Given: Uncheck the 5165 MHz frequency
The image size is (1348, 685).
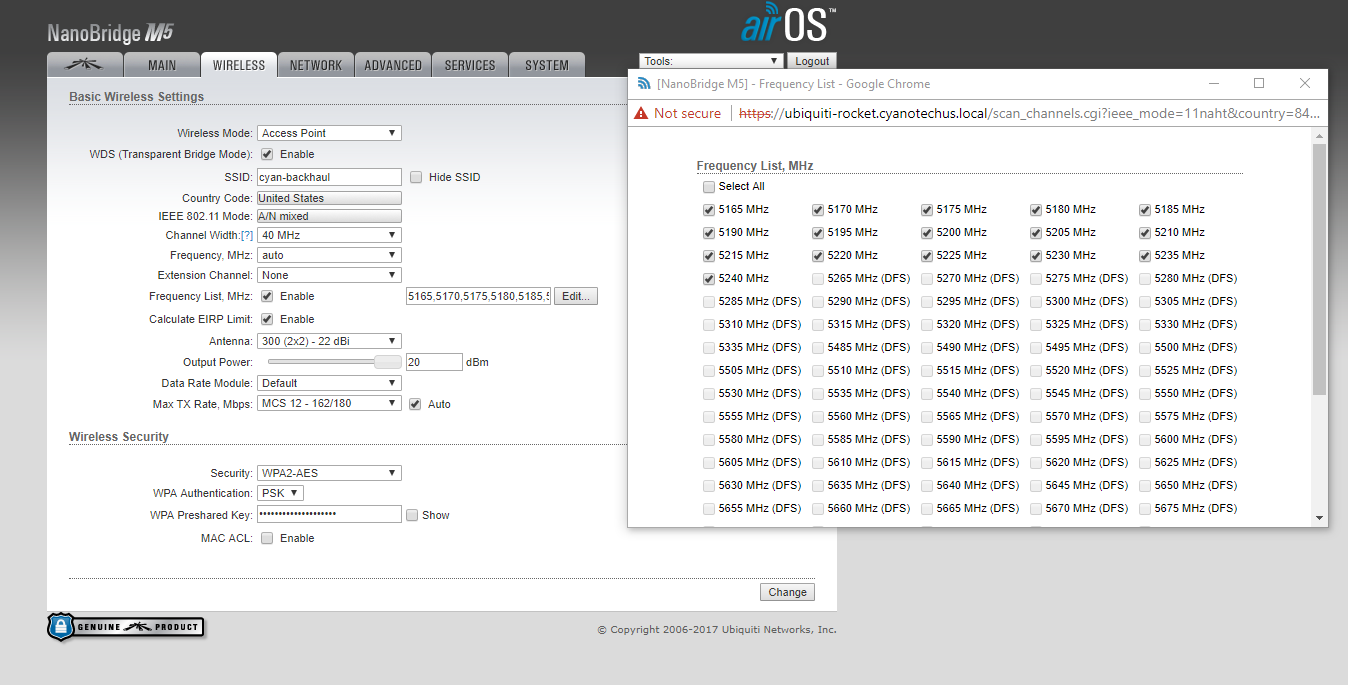Looking at the screenshot, I should click(x=709, y=209).
